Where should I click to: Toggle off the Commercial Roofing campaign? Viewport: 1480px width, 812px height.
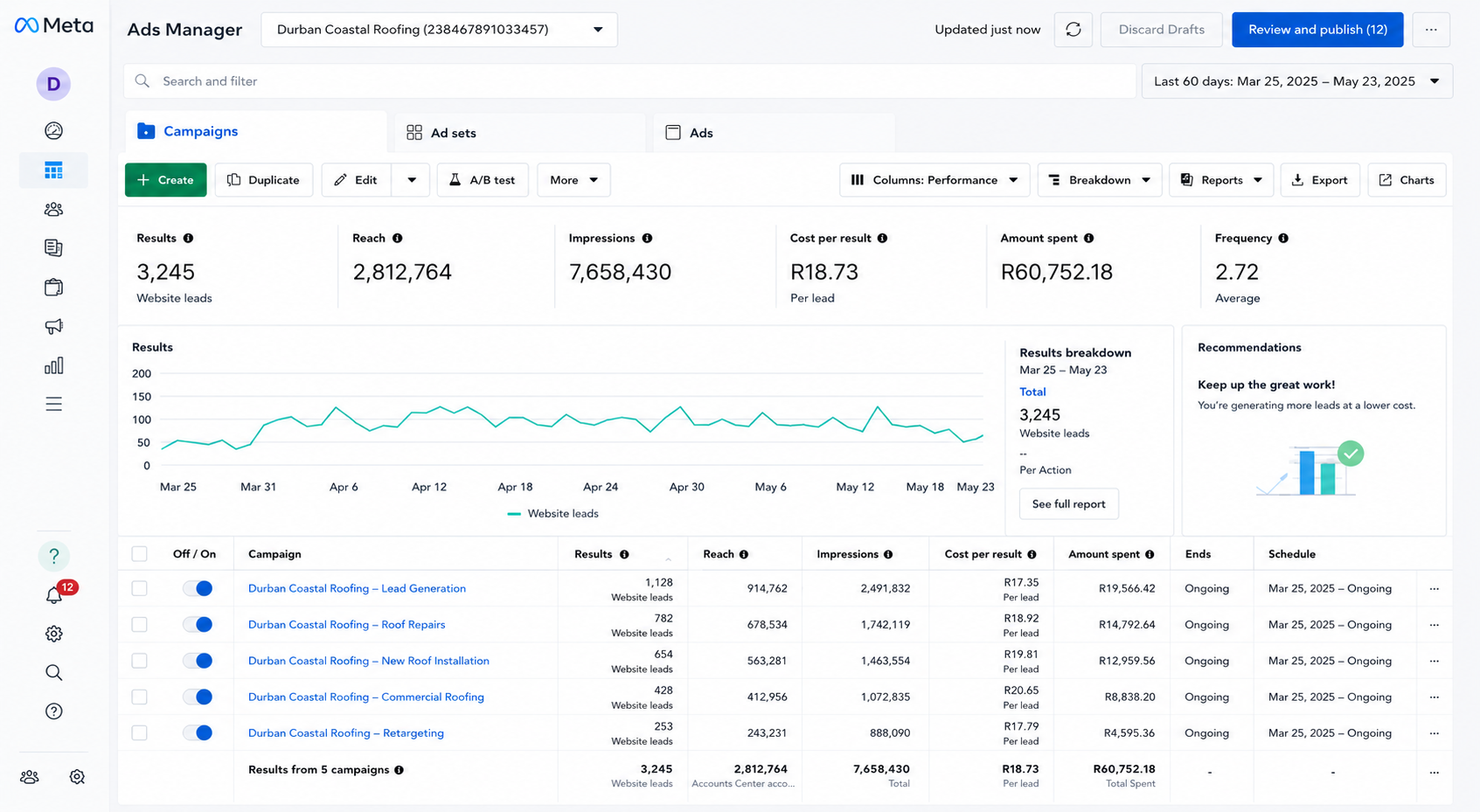coord(198,697)
